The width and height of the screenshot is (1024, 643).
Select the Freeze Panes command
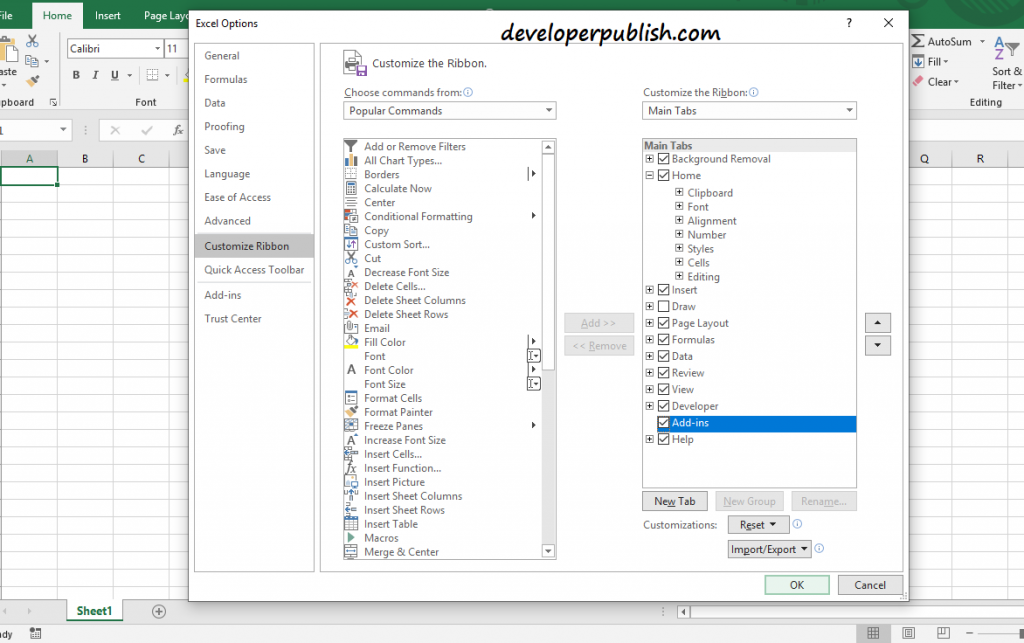[394, 426]
